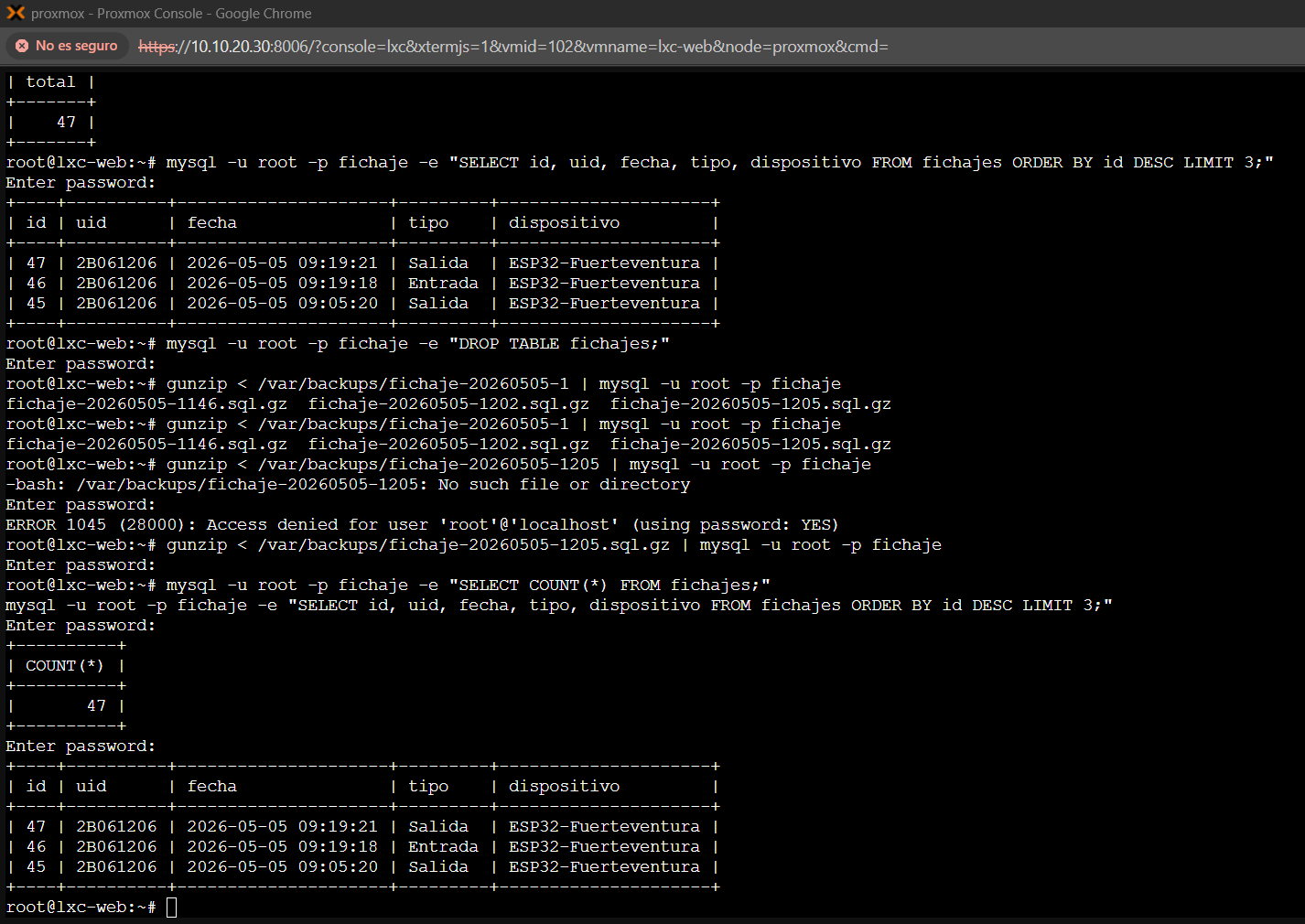
Task: Click 'tipo' header in the lower table
Action: tap(428, 786)
